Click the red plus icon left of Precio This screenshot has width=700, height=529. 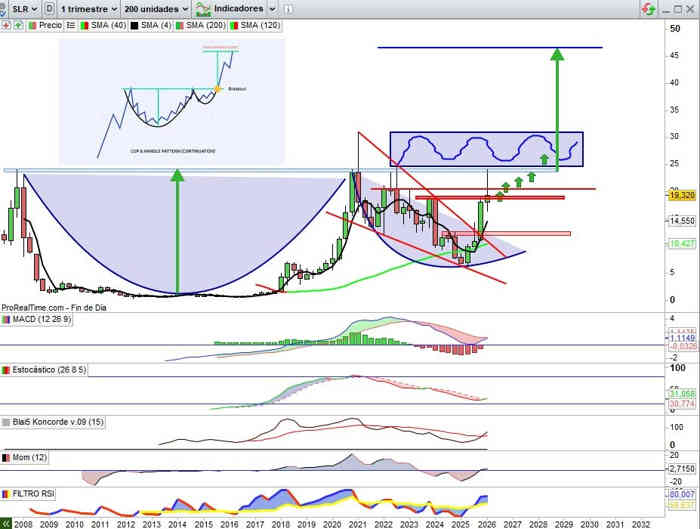point(7,24)
